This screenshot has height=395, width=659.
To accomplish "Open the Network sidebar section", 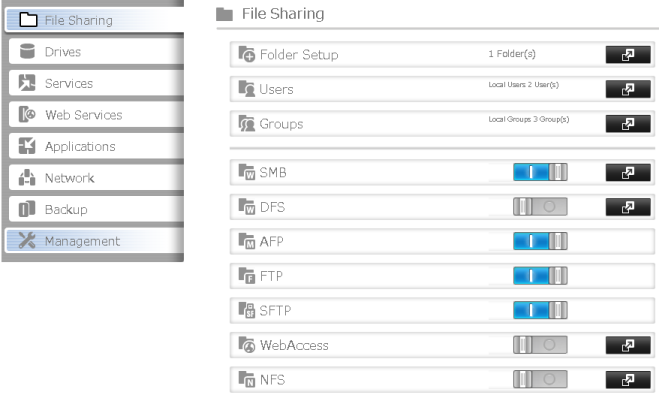I will coord(96,178).
